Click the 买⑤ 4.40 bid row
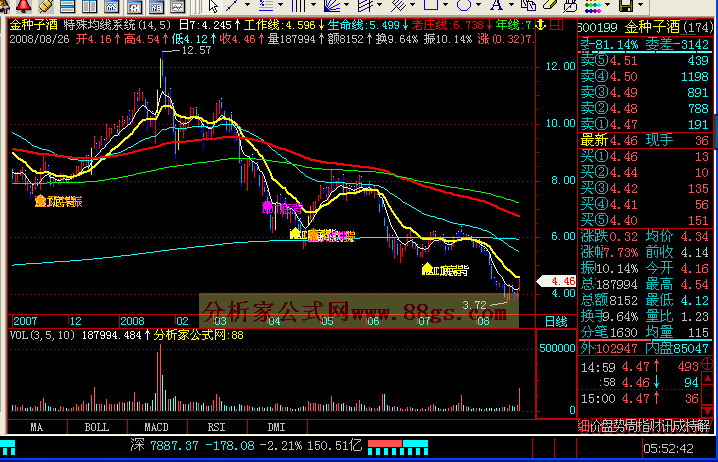This screenshot has height=462, width=718. point(645,221)
